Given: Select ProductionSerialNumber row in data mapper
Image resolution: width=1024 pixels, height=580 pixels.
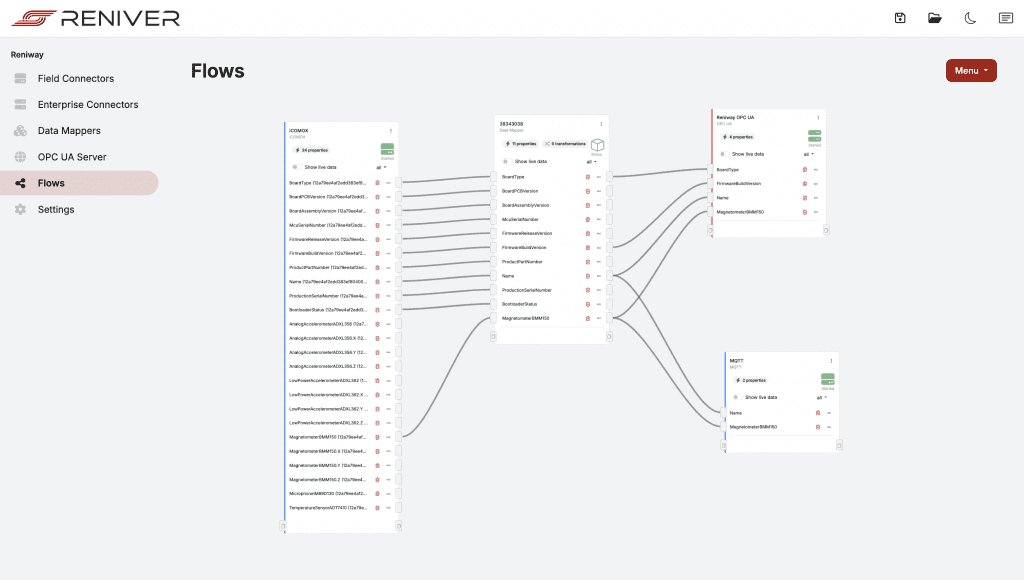Looking at the screenshot, I should [x=550, y=290].
